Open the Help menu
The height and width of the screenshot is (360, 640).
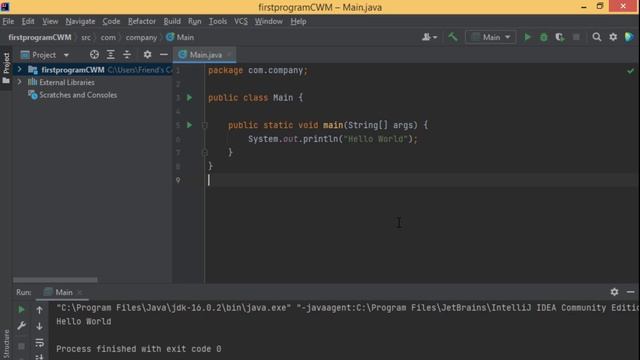298,21
